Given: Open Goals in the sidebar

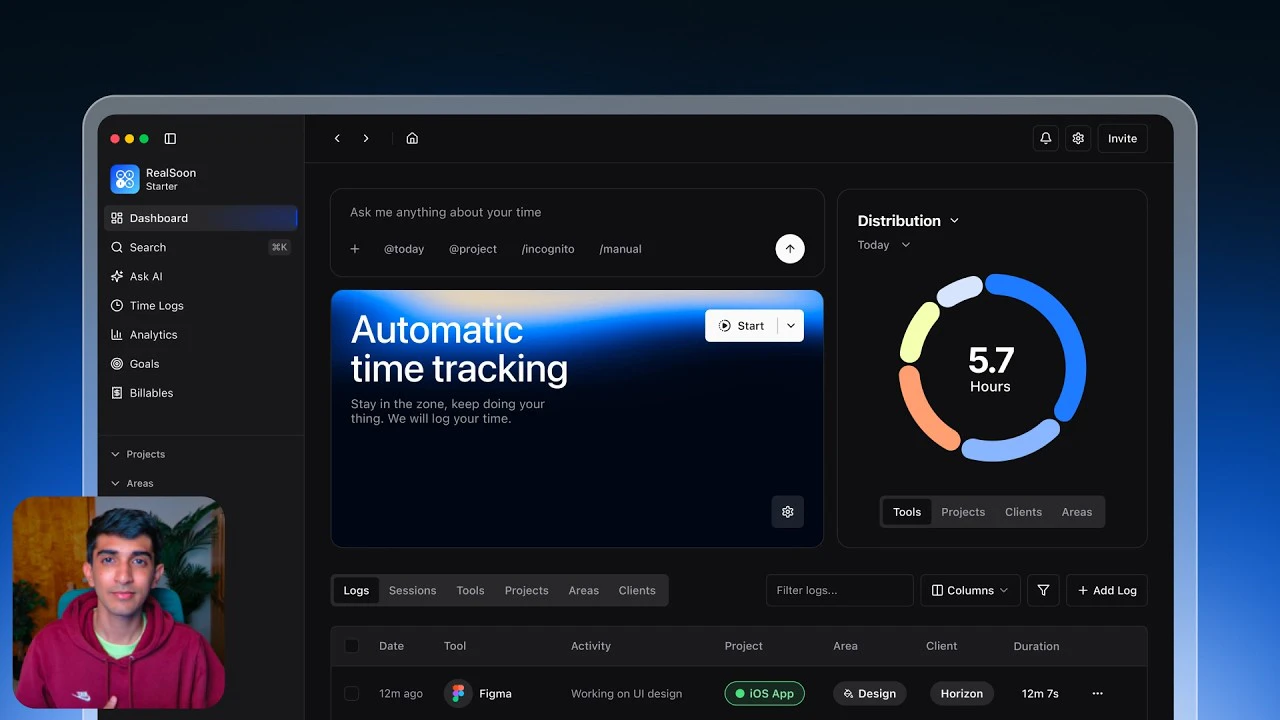Looking at the screenshot, I should click(x=200, y=364).
